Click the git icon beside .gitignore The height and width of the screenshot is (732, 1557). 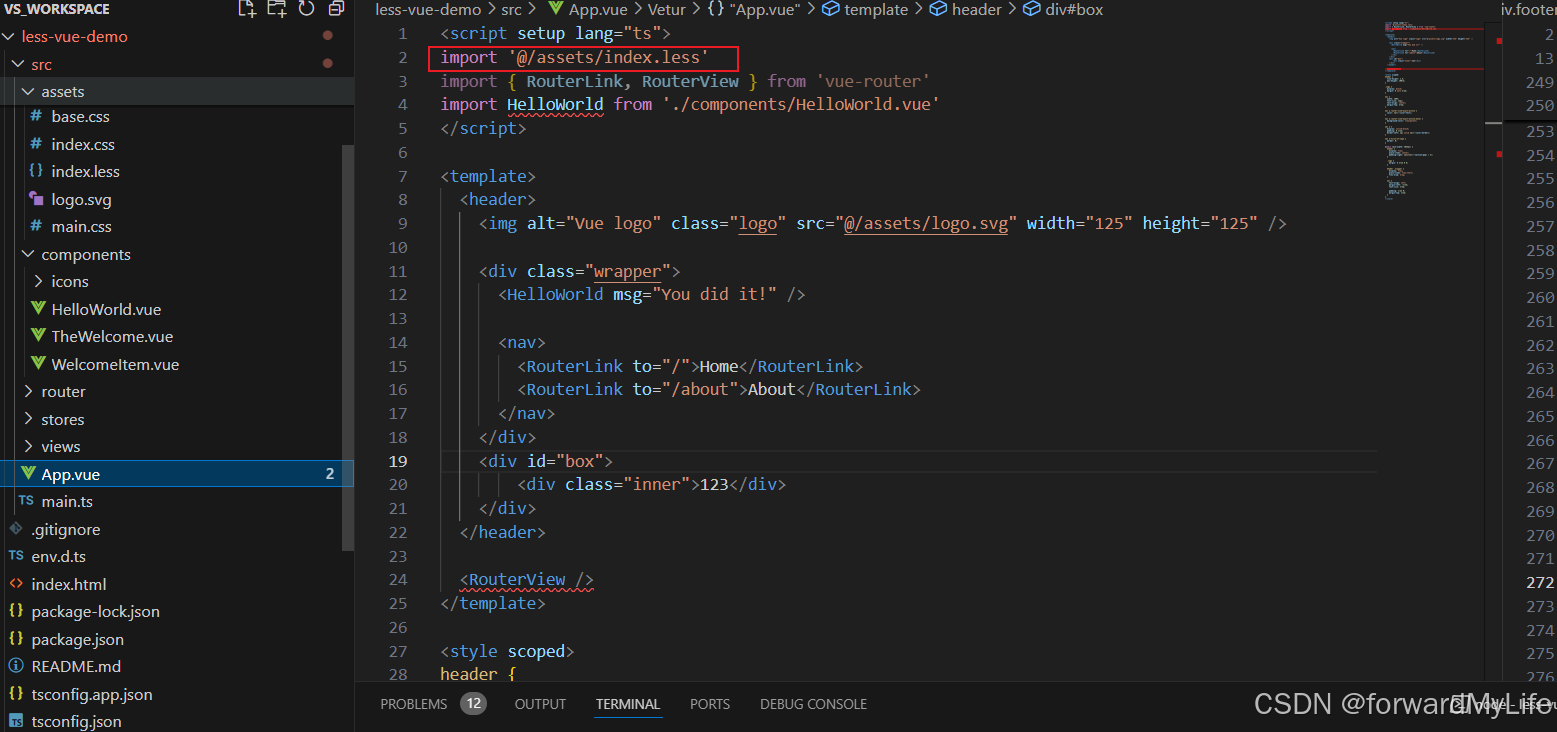click(x=16, y=529)
